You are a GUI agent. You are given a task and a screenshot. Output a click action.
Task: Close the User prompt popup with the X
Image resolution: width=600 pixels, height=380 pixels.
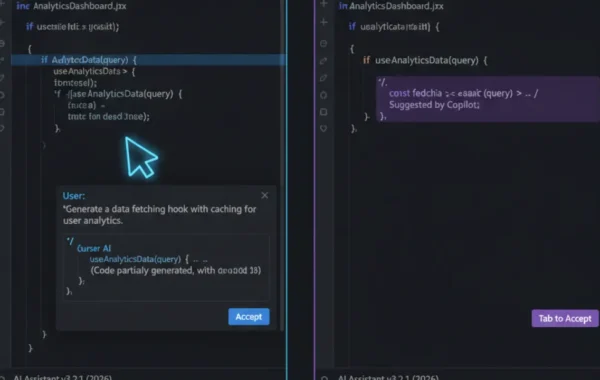[265, 196]
